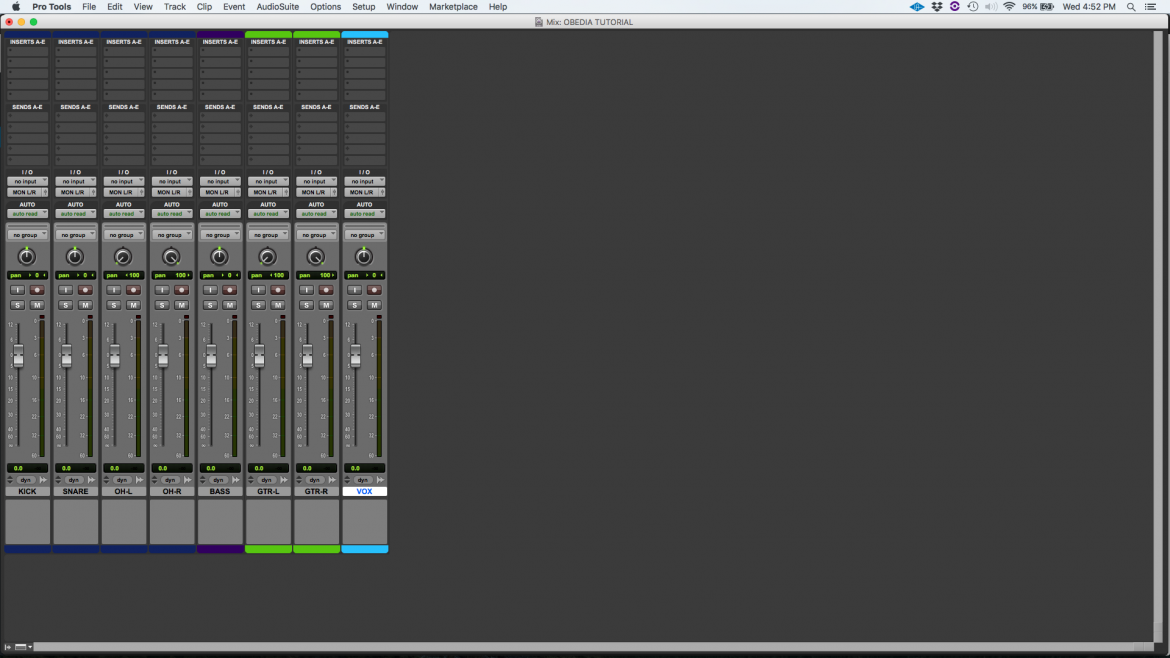Open the no group selector on OH-R

171,233
